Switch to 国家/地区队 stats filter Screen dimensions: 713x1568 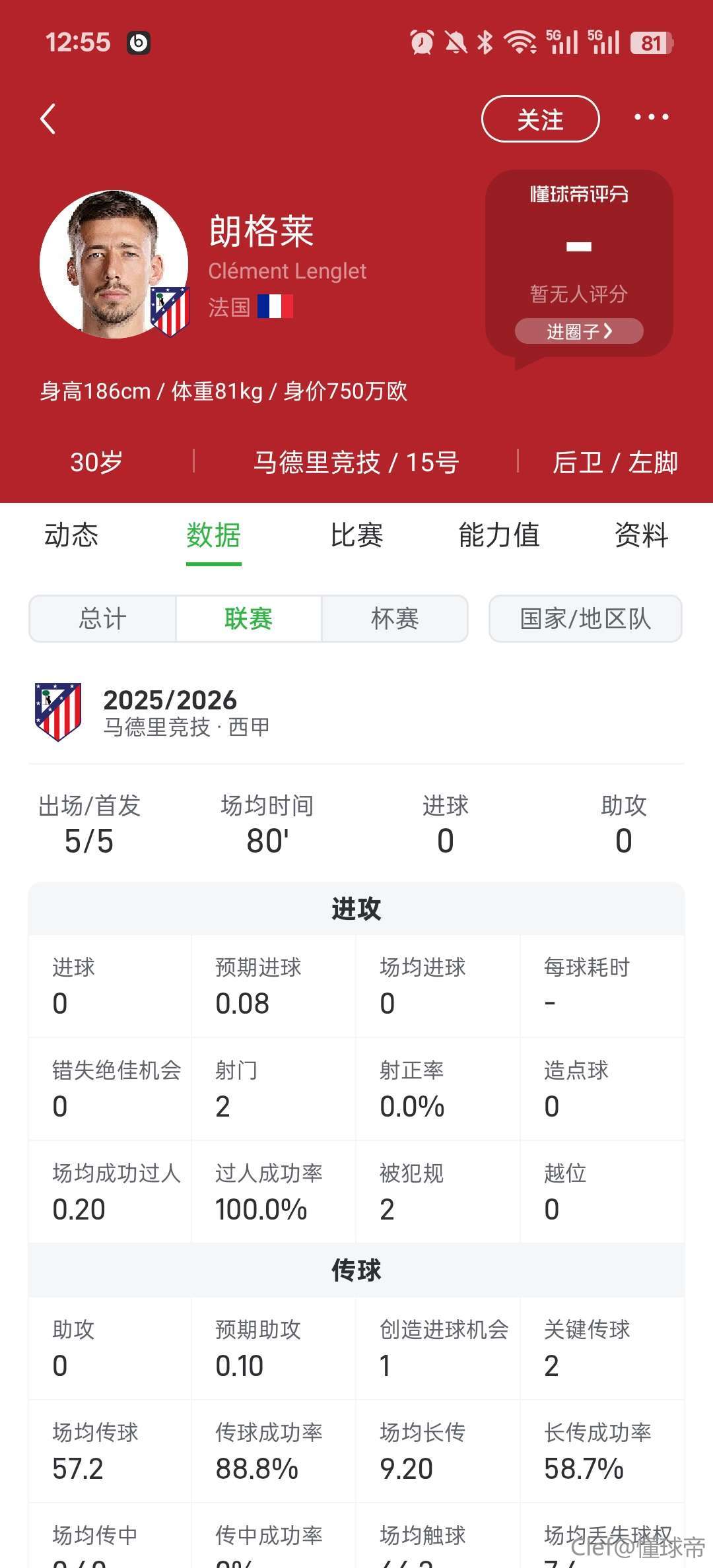585,619
